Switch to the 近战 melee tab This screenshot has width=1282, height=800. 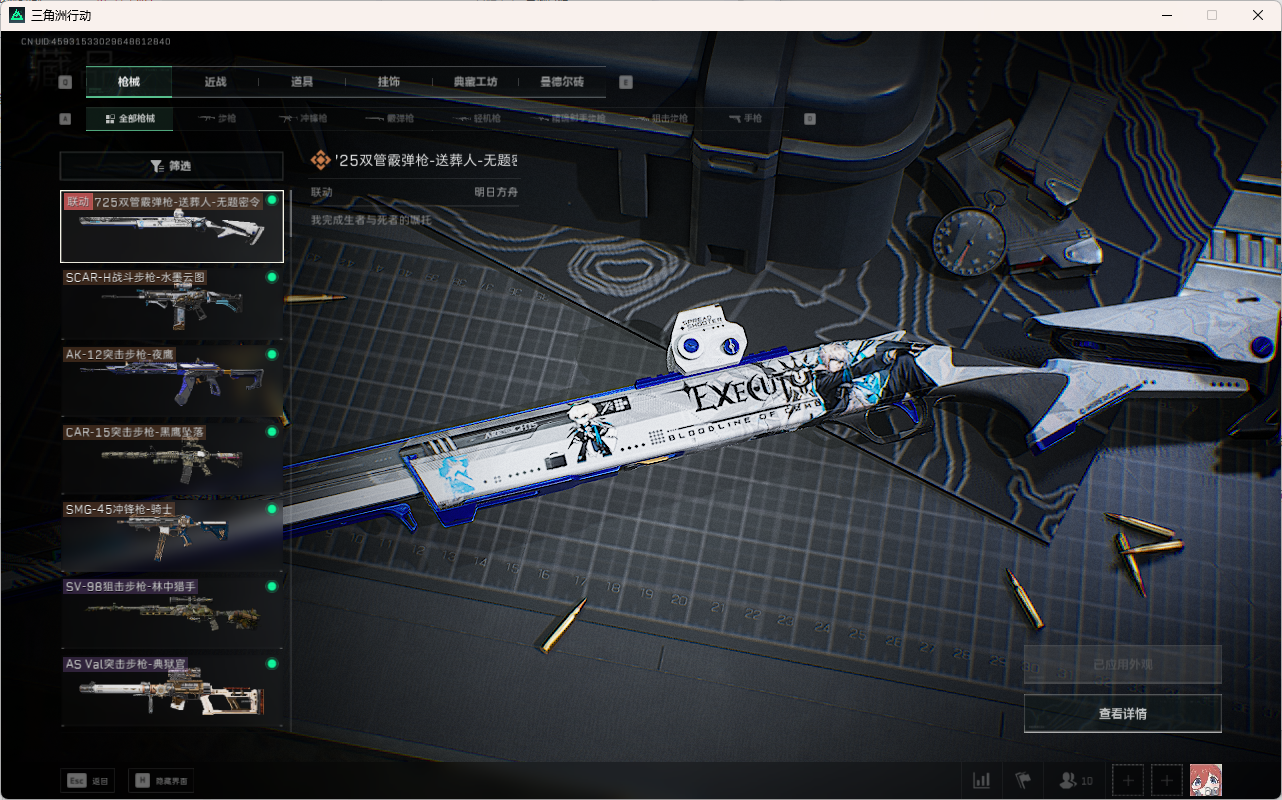tap(215, 82)
